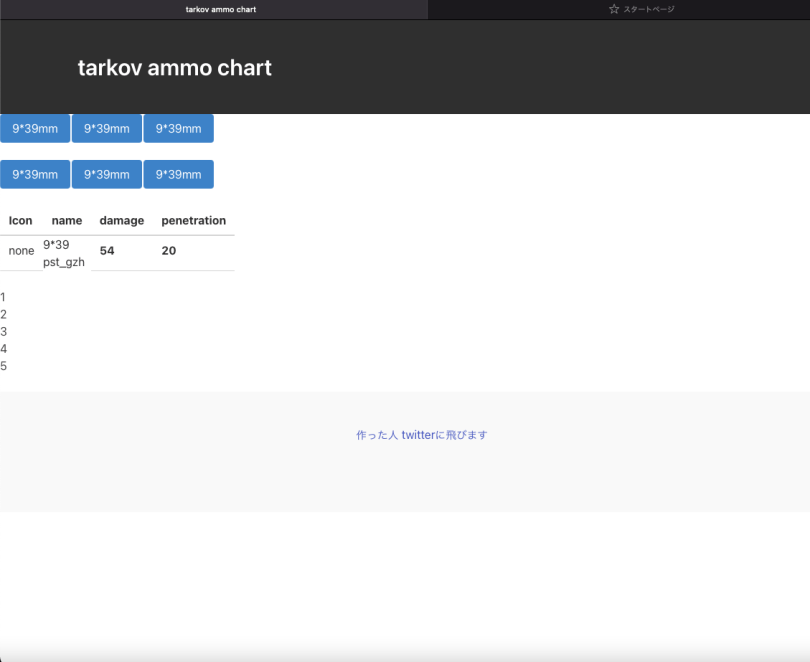Select the first 9*39mm button in the upper row
Image resolution: width=810 pixels, height=662 pixels.
click(x=35, y=129)
